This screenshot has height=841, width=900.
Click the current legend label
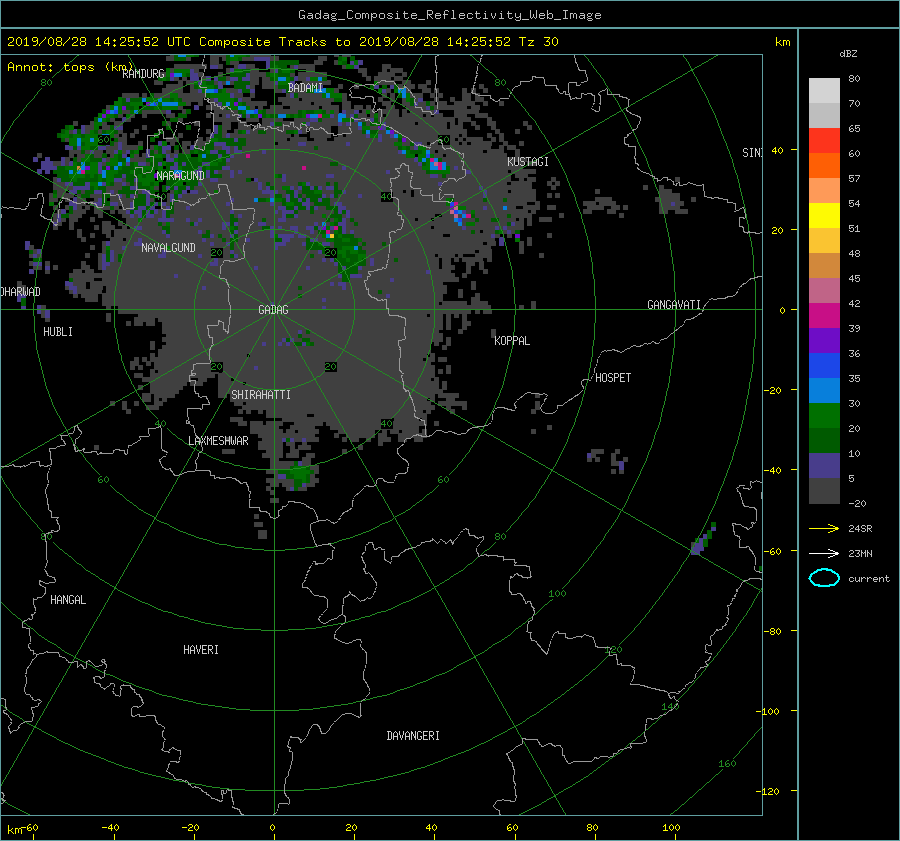[x=868, y=579]
